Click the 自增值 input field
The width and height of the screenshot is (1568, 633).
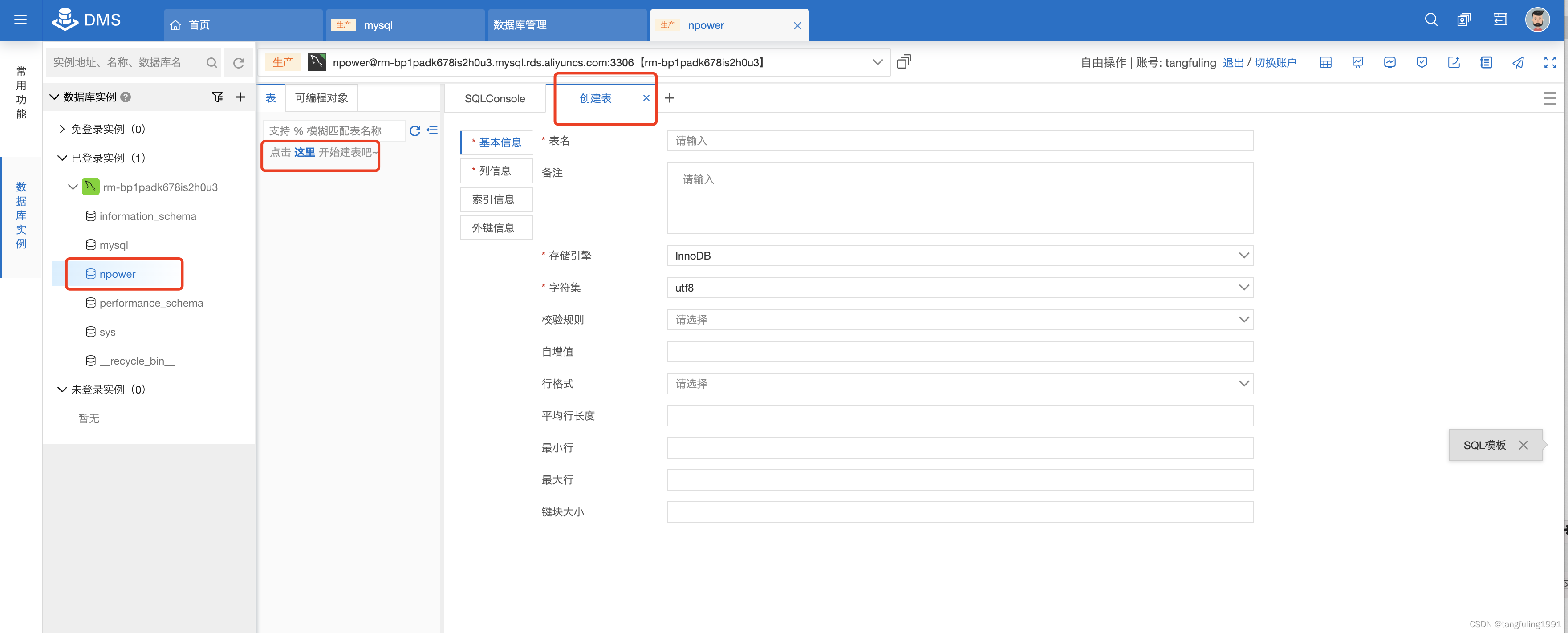[960, 351]
